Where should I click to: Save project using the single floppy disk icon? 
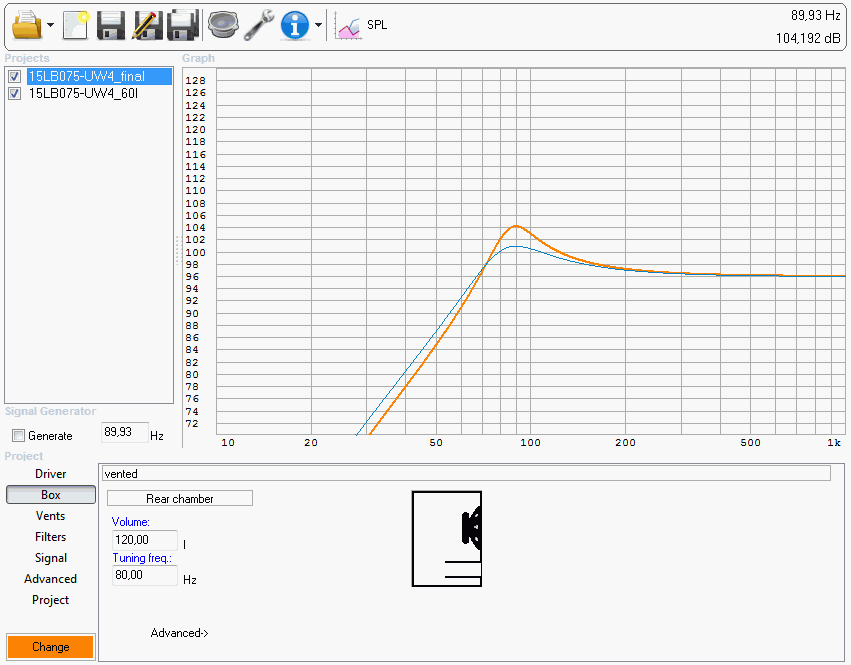110,24
